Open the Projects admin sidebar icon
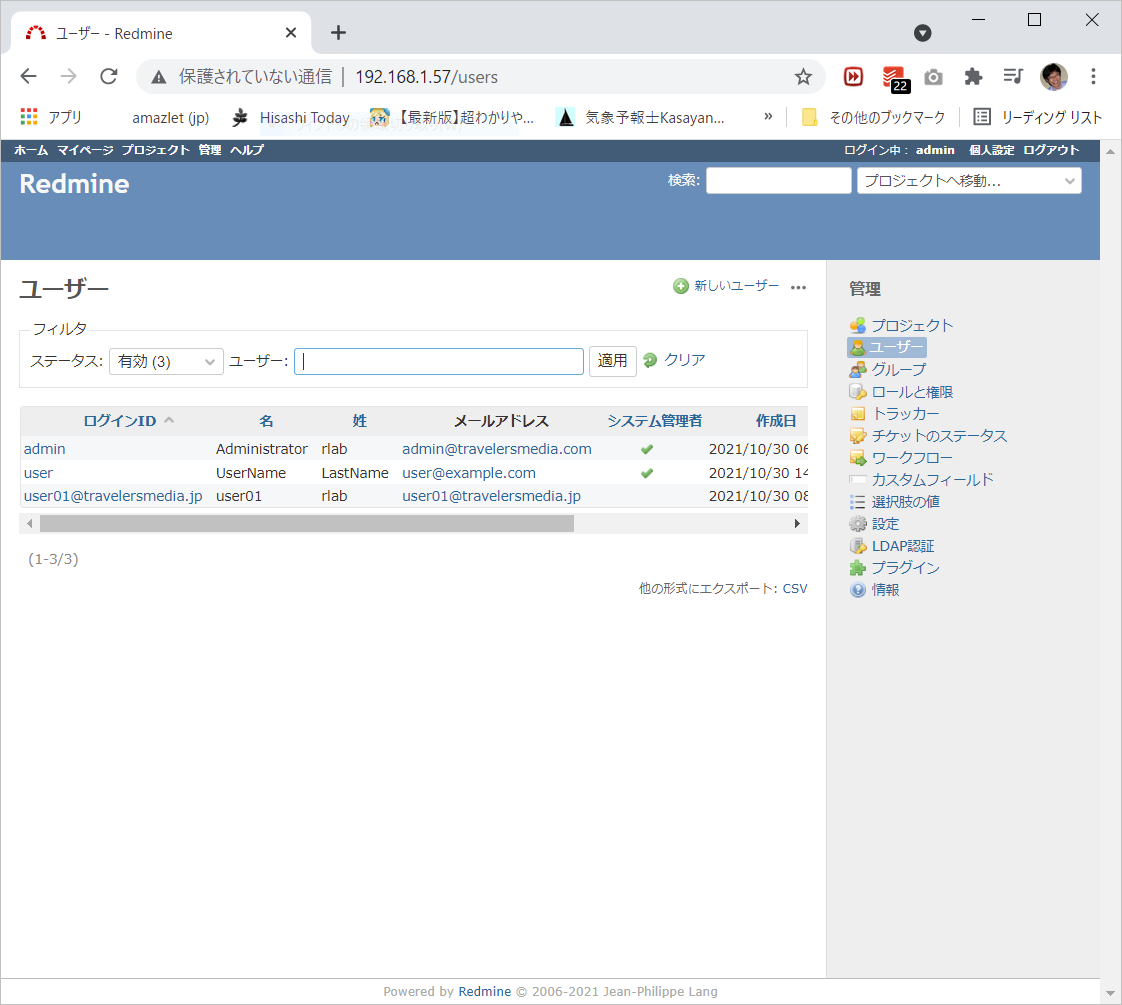 tap(857, 325)
